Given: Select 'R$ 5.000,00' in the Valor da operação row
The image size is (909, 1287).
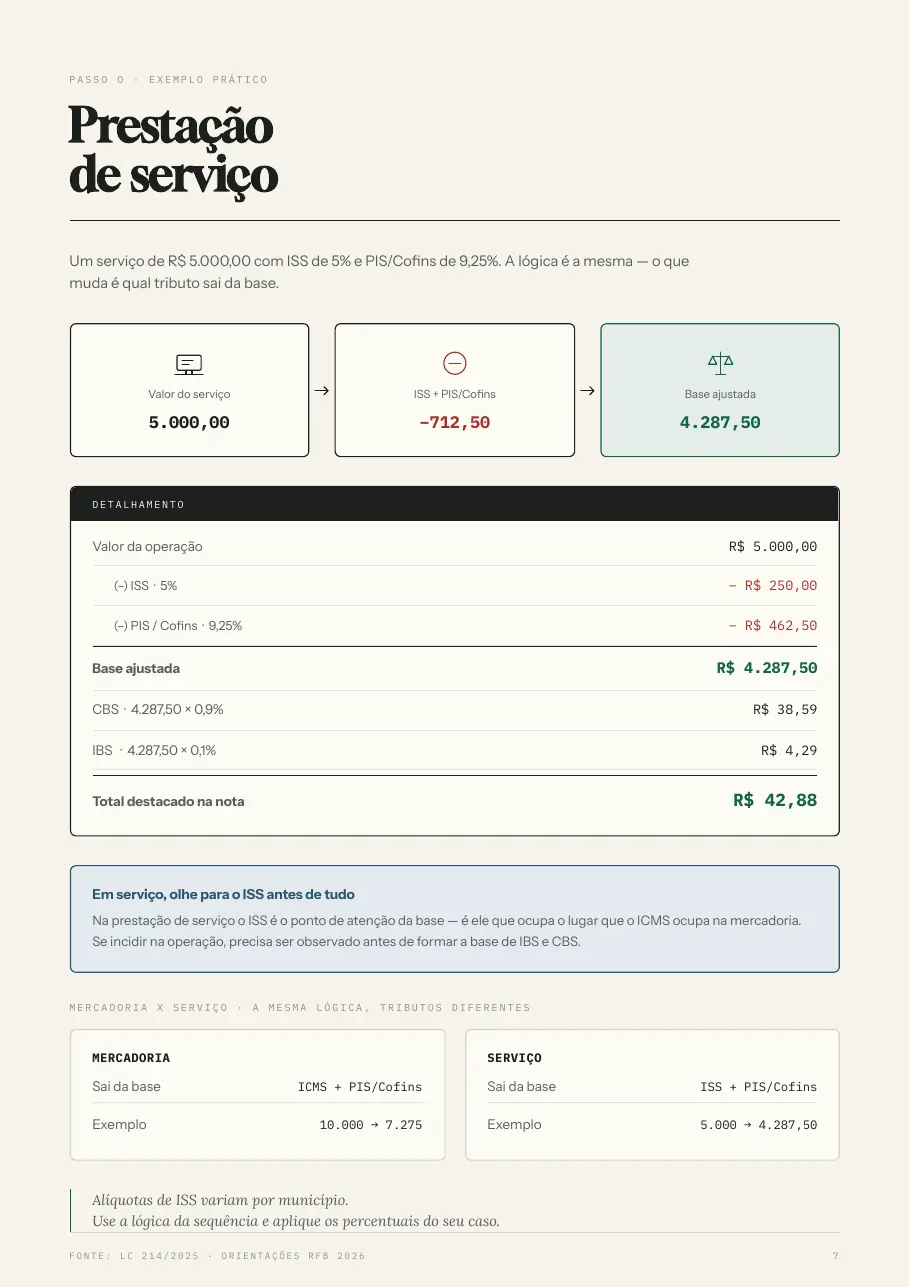Looking at the screenshot, I should pyautogui.click(x=773, y=547).
